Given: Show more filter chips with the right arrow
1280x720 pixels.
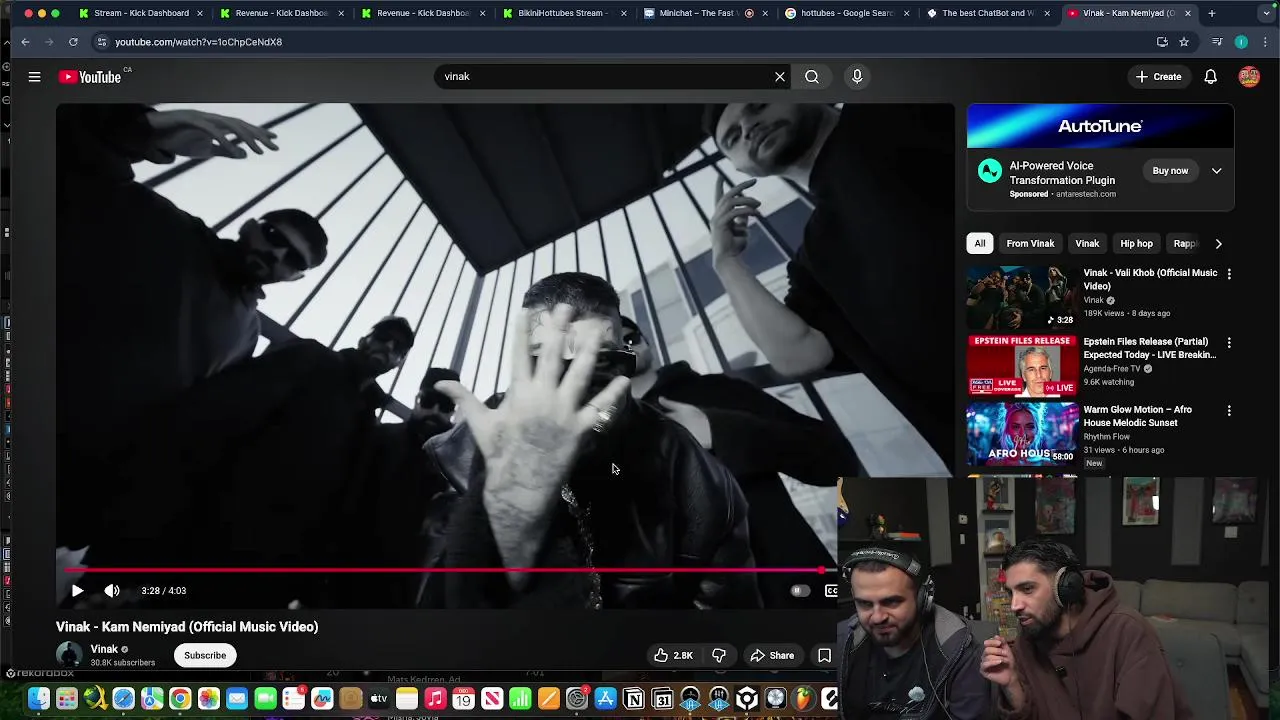Looking at the screenshot, I should point(1218,243).
